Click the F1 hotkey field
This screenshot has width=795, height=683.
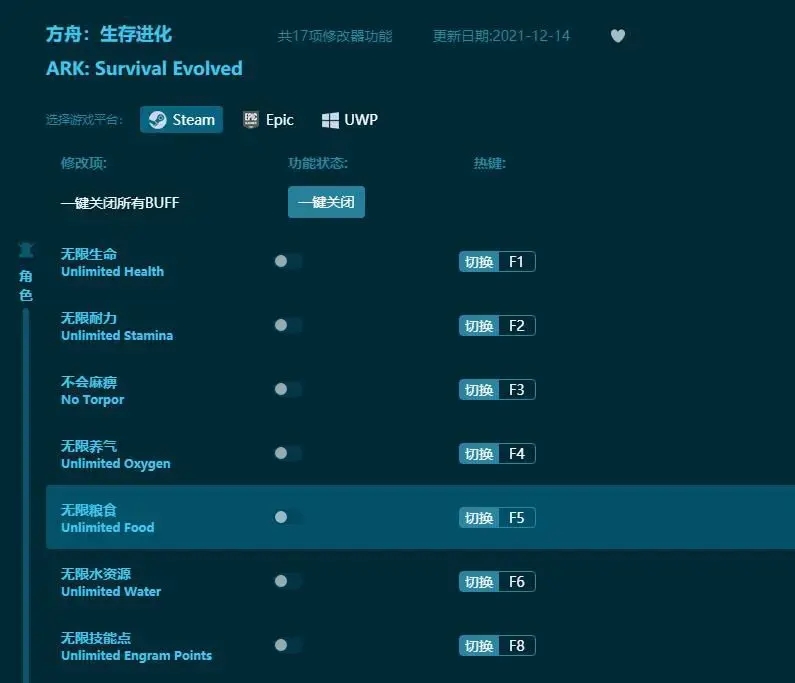(517, 262)
